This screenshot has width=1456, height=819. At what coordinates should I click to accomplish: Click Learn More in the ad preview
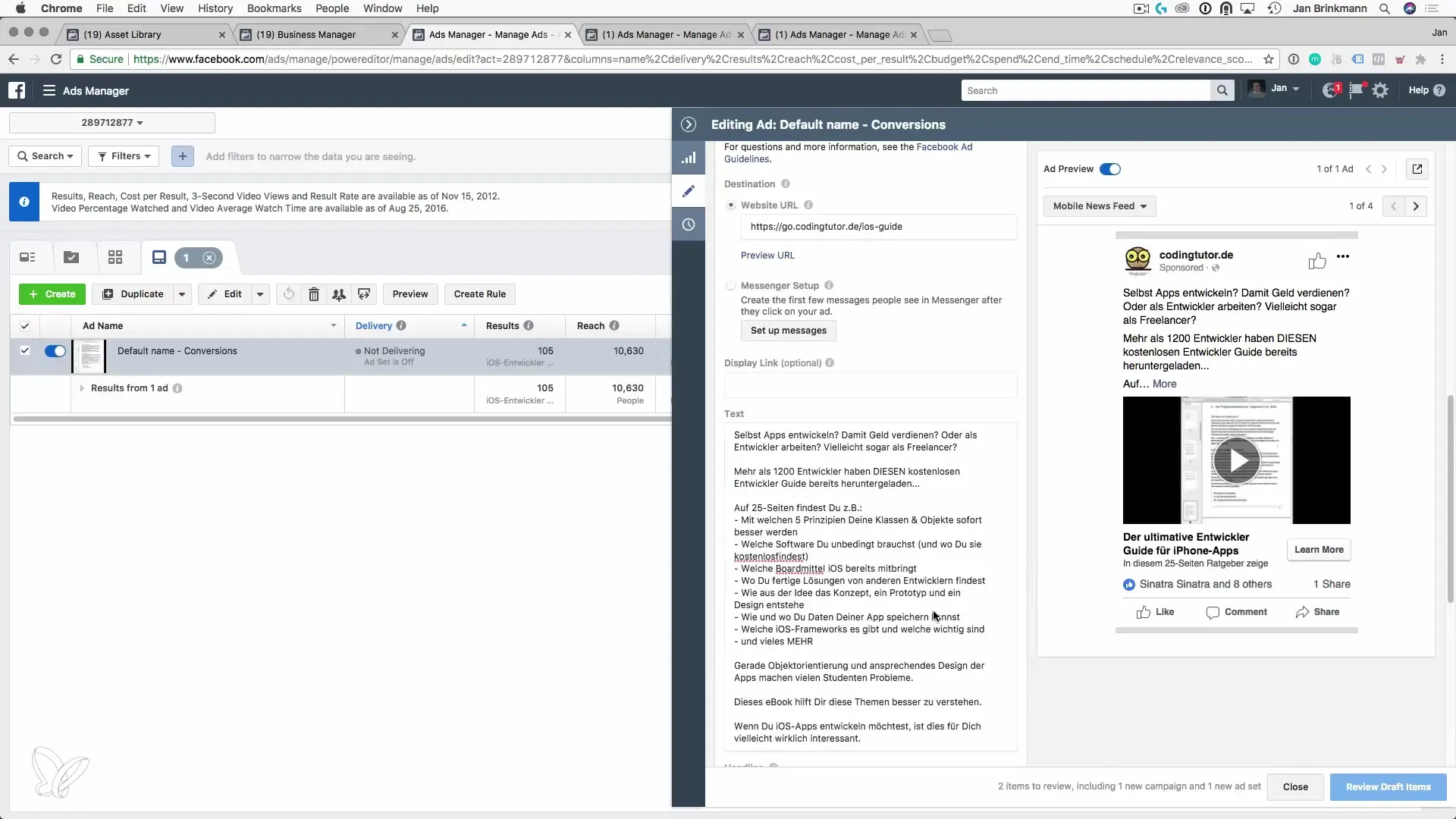tap(1319, 550)
